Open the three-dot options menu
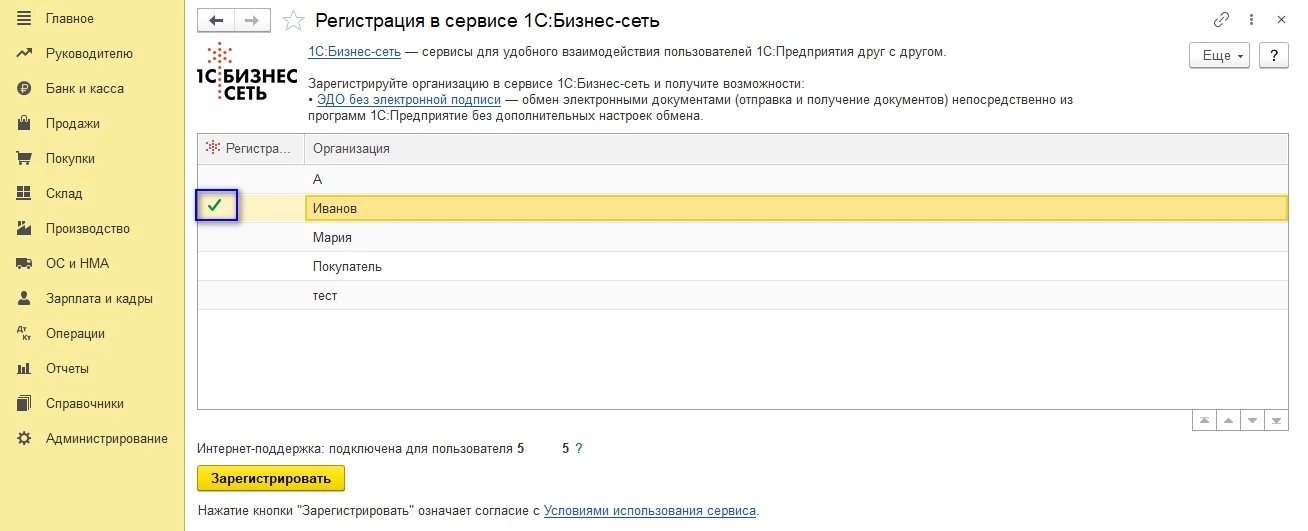Image resolution: width=1308 pixels, height=531 pixels. click(x=1251, y=20)
